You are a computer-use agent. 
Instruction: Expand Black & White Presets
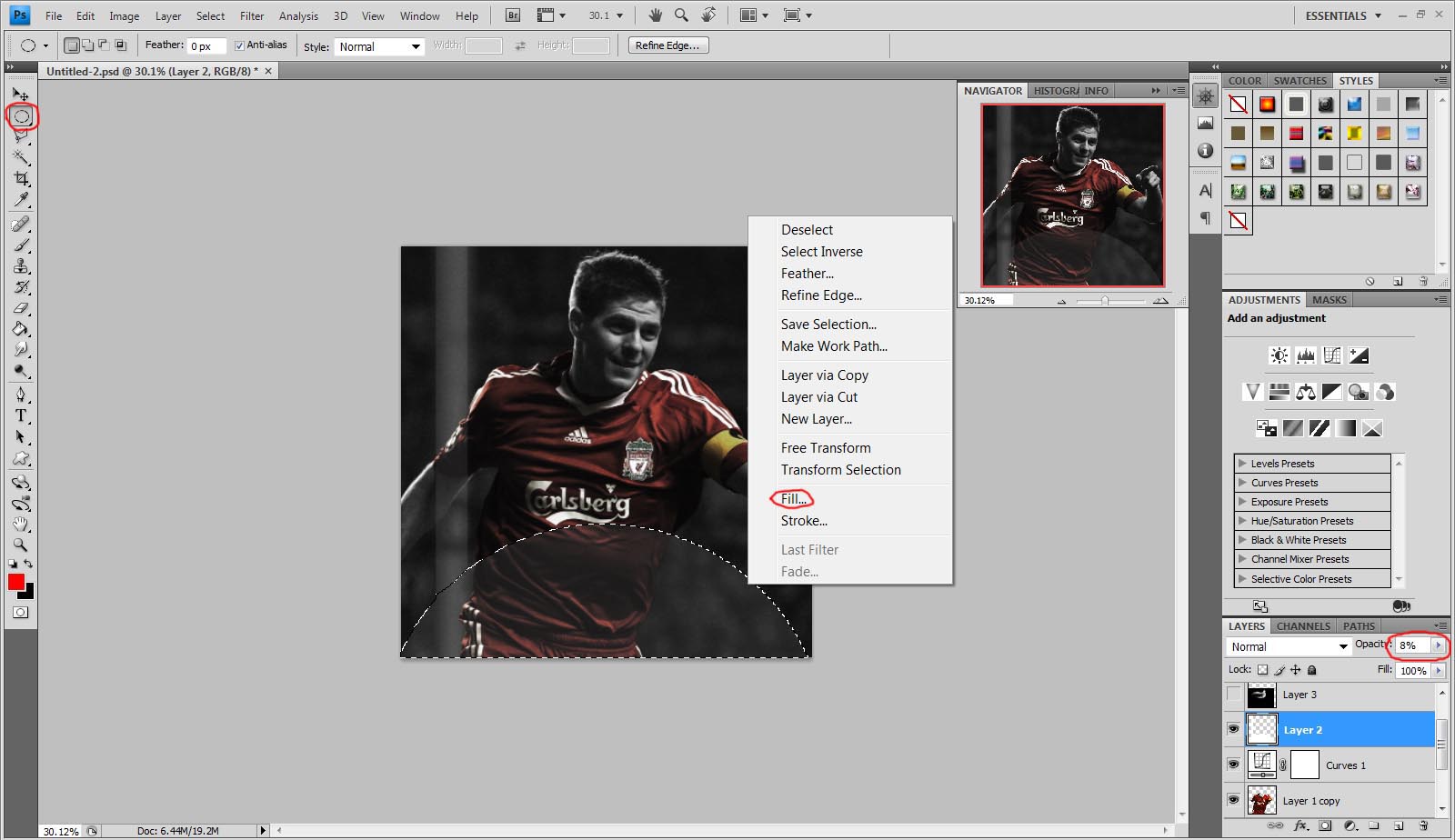point(1242,540)
